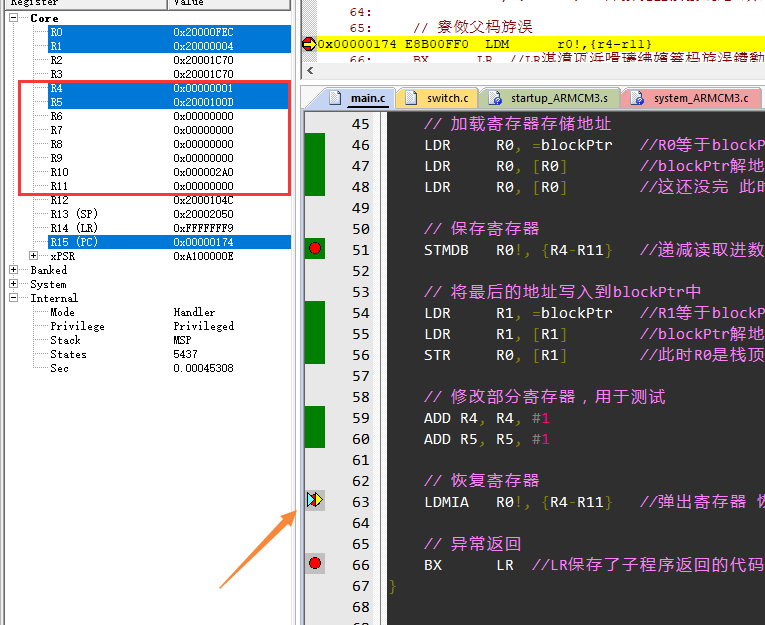The height and width of the screenshot is (625, 765).
Task: Select the R0 register row
Action: [x=169, y=32]
